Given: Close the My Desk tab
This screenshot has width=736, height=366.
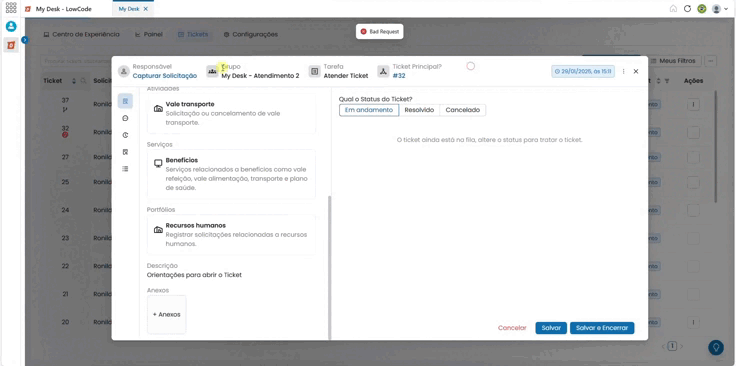Looking at the screenshot, I should coord(146,9).
